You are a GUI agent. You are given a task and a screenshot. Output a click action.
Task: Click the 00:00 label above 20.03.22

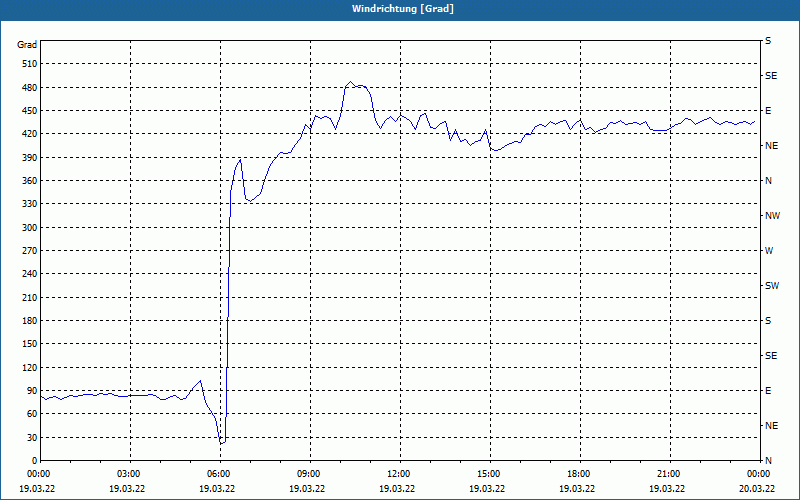tap(759, 474)
